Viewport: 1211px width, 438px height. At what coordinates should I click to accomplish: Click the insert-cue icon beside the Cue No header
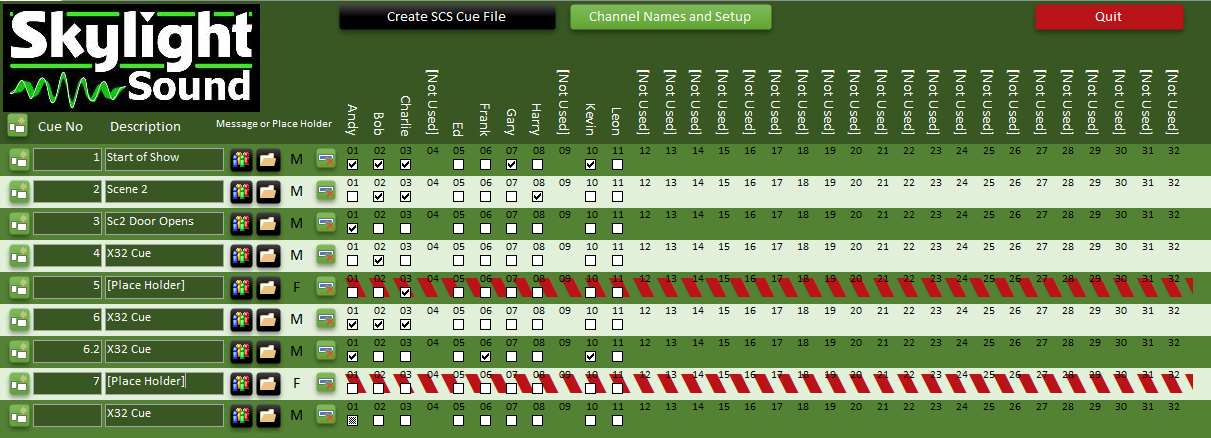[x=18, y=126]
